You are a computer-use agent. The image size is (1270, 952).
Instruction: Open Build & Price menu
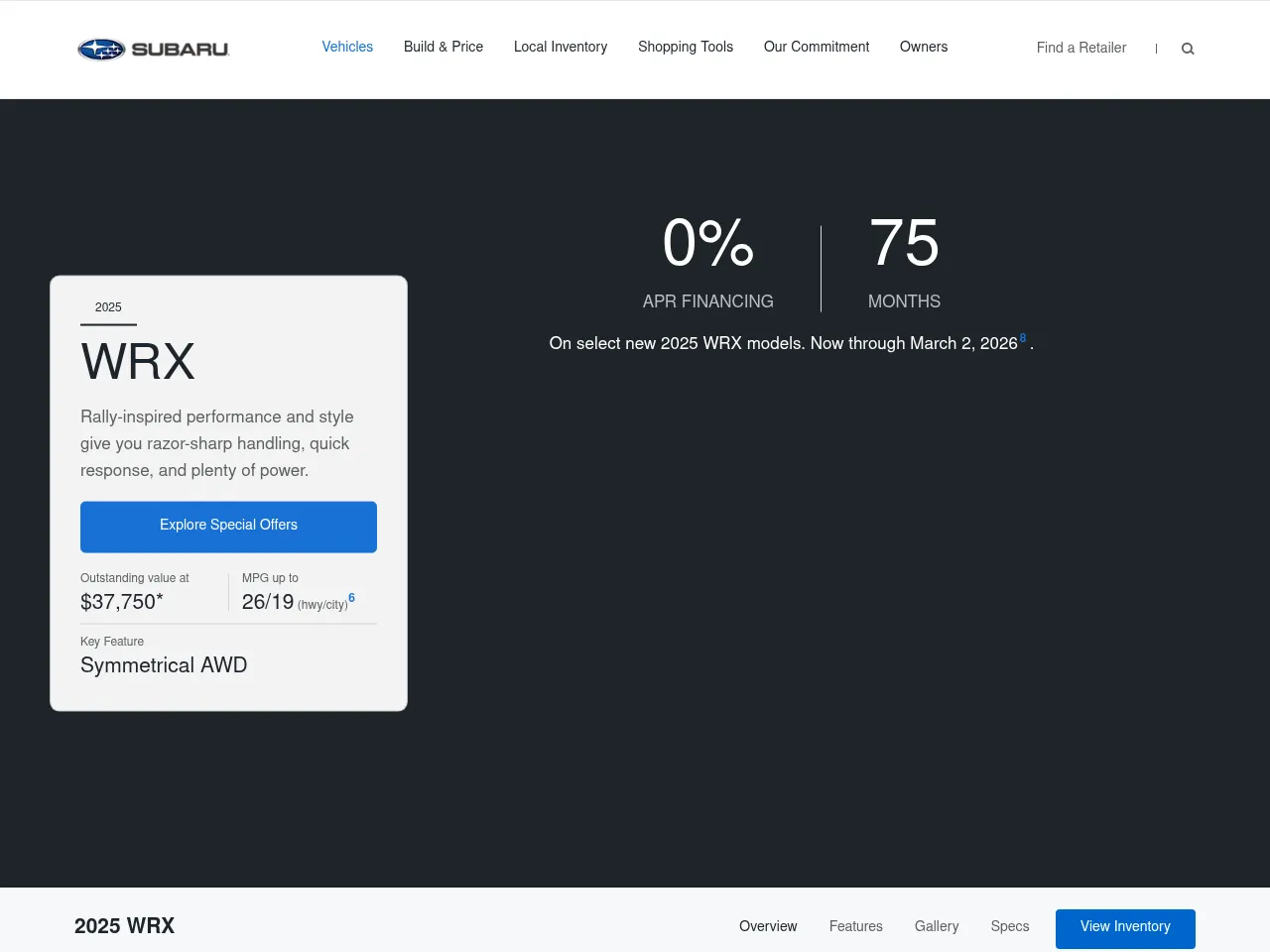(444, 47)
